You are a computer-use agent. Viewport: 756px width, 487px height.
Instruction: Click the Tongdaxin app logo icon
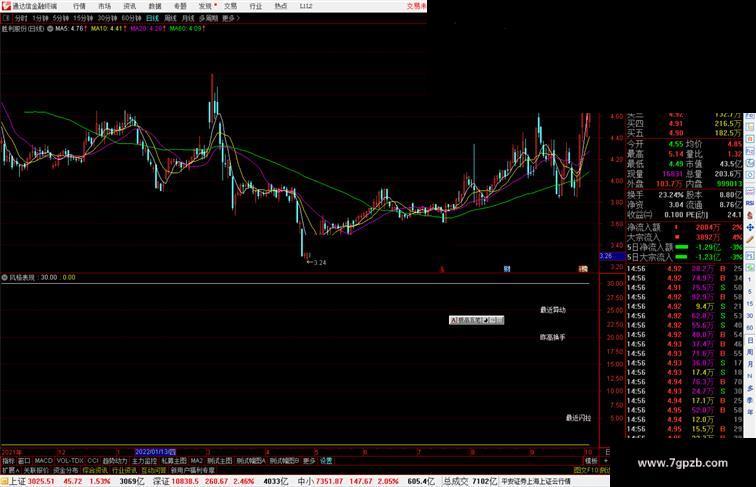[x=6, y=6]
